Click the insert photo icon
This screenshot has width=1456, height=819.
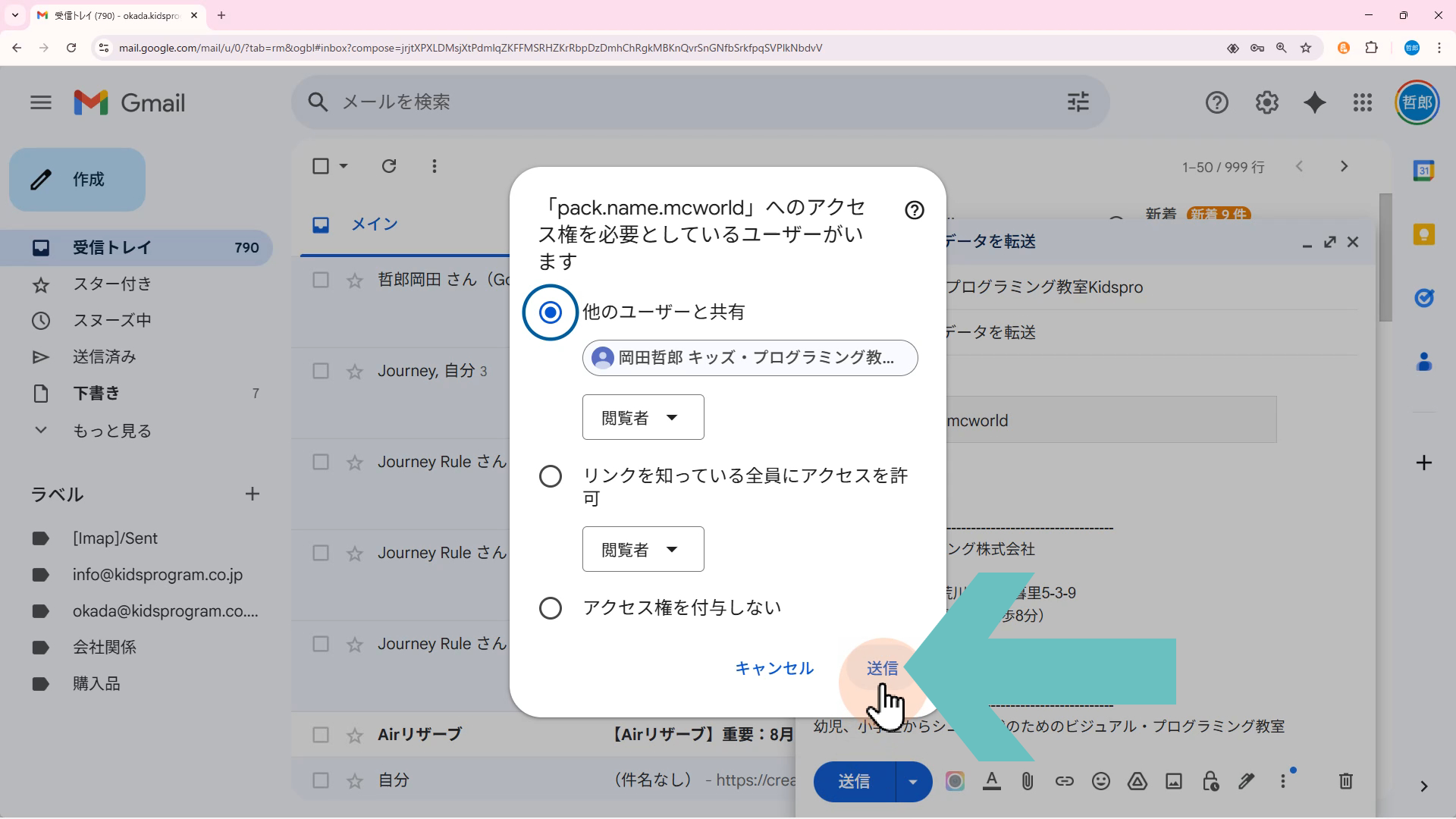tap(1173, 781)
